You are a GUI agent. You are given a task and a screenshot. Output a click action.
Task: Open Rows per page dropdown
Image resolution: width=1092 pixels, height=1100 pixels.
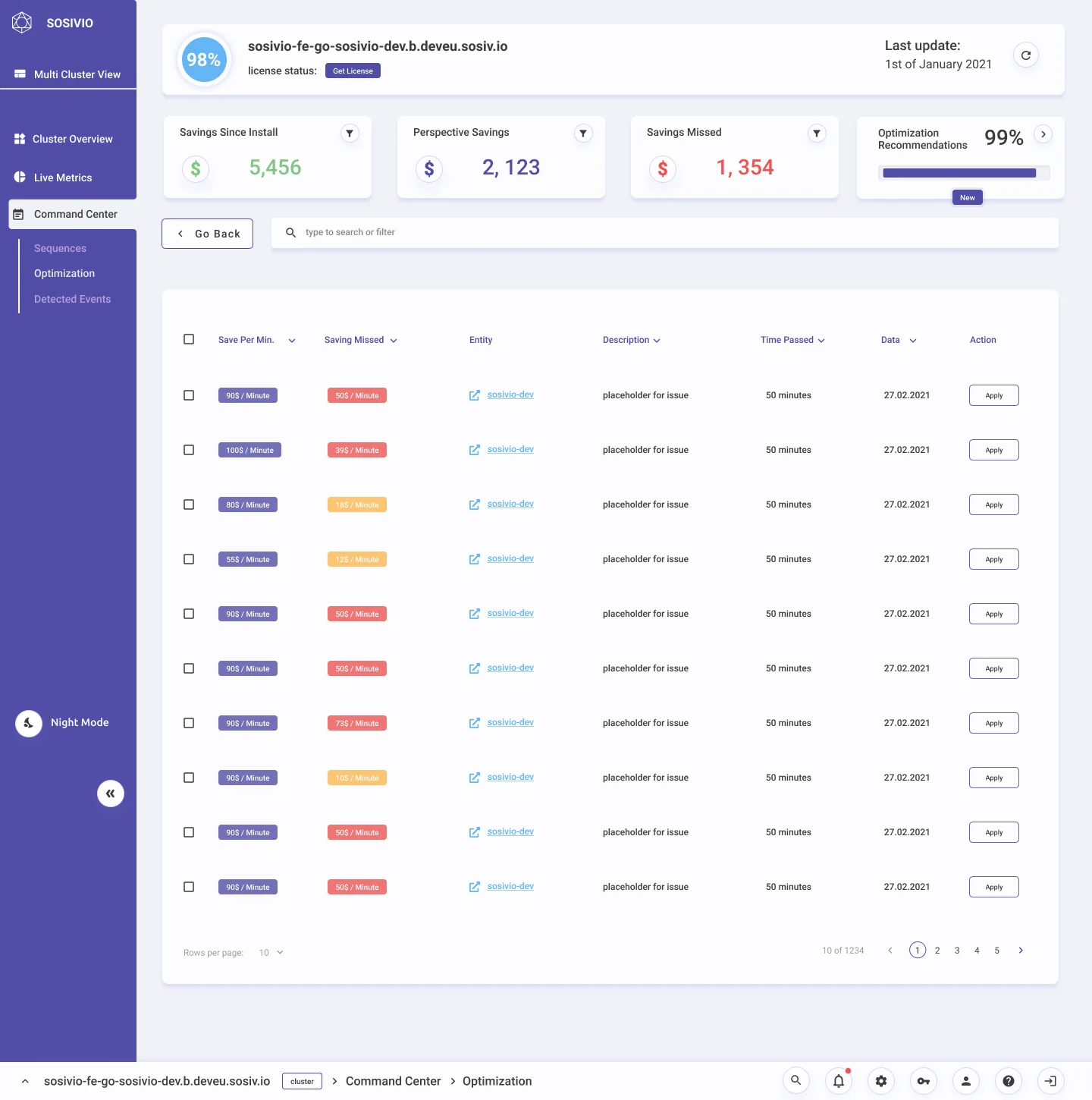pyautogui.click(x=271, y=952)
